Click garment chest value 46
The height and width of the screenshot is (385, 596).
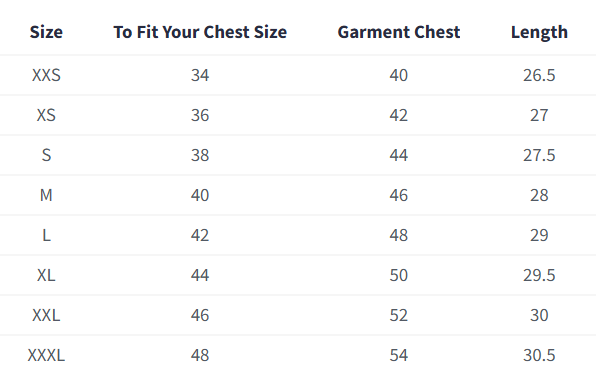tap(399, 195)
